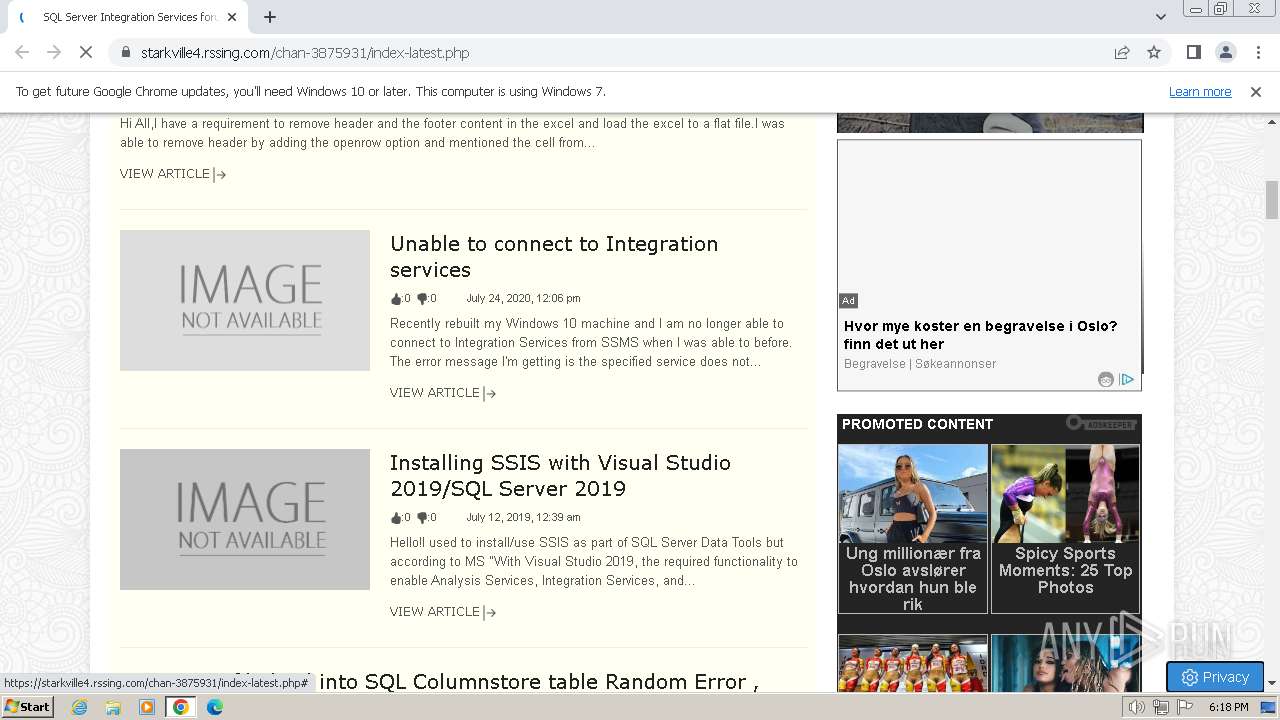Click the 'PROMOTED CONTENT' heading
Viewport: 1280px width, 720px height.
pyautogui.click(x=917, y=424)
